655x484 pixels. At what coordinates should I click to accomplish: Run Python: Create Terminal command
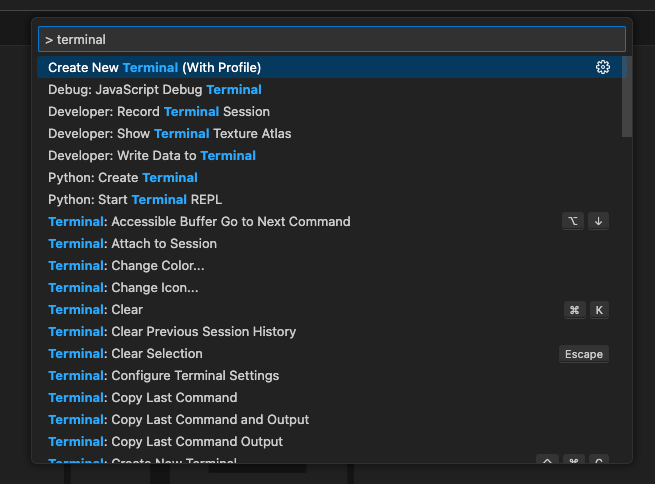pyautogui.click(x=332, y=177)
